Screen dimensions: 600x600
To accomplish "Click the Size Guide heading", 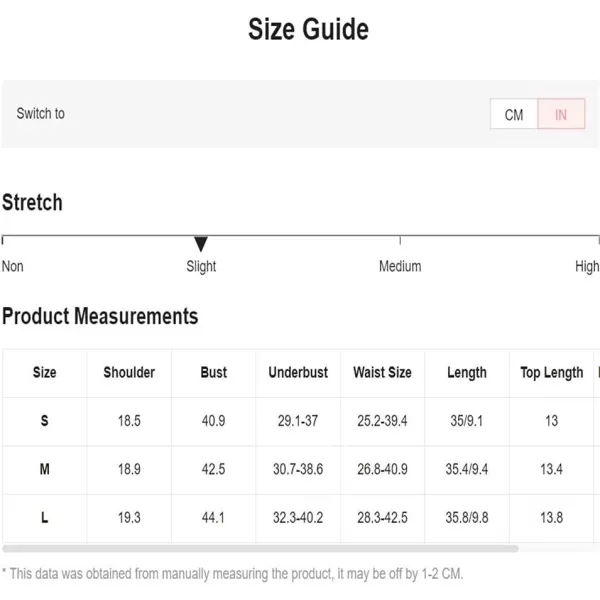I will pyautogui.click(x=308, y=29).
